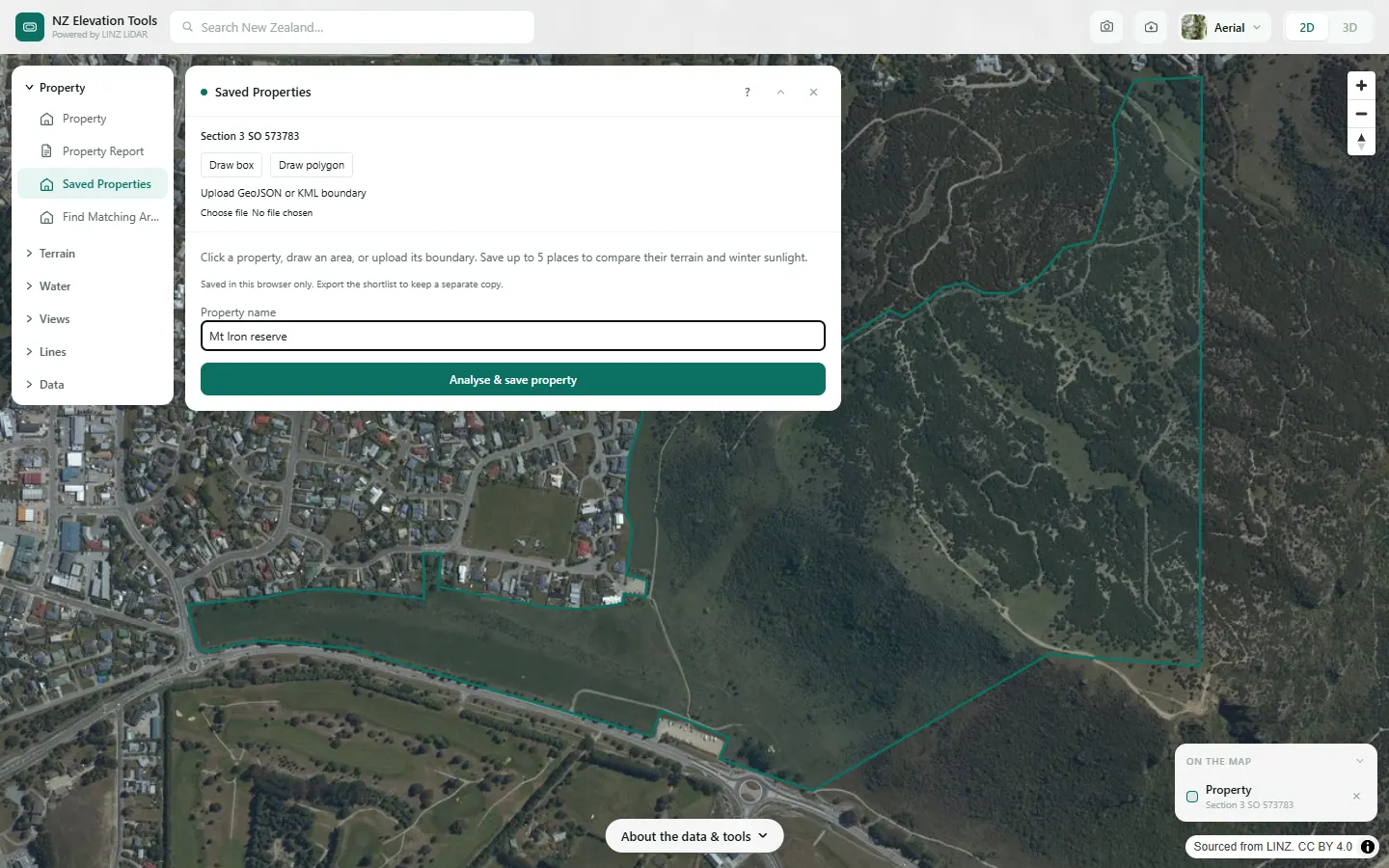Open the About the data & tools dropdown
The height and width of the screenshot is (868, 1389).
tap(694, 836)
